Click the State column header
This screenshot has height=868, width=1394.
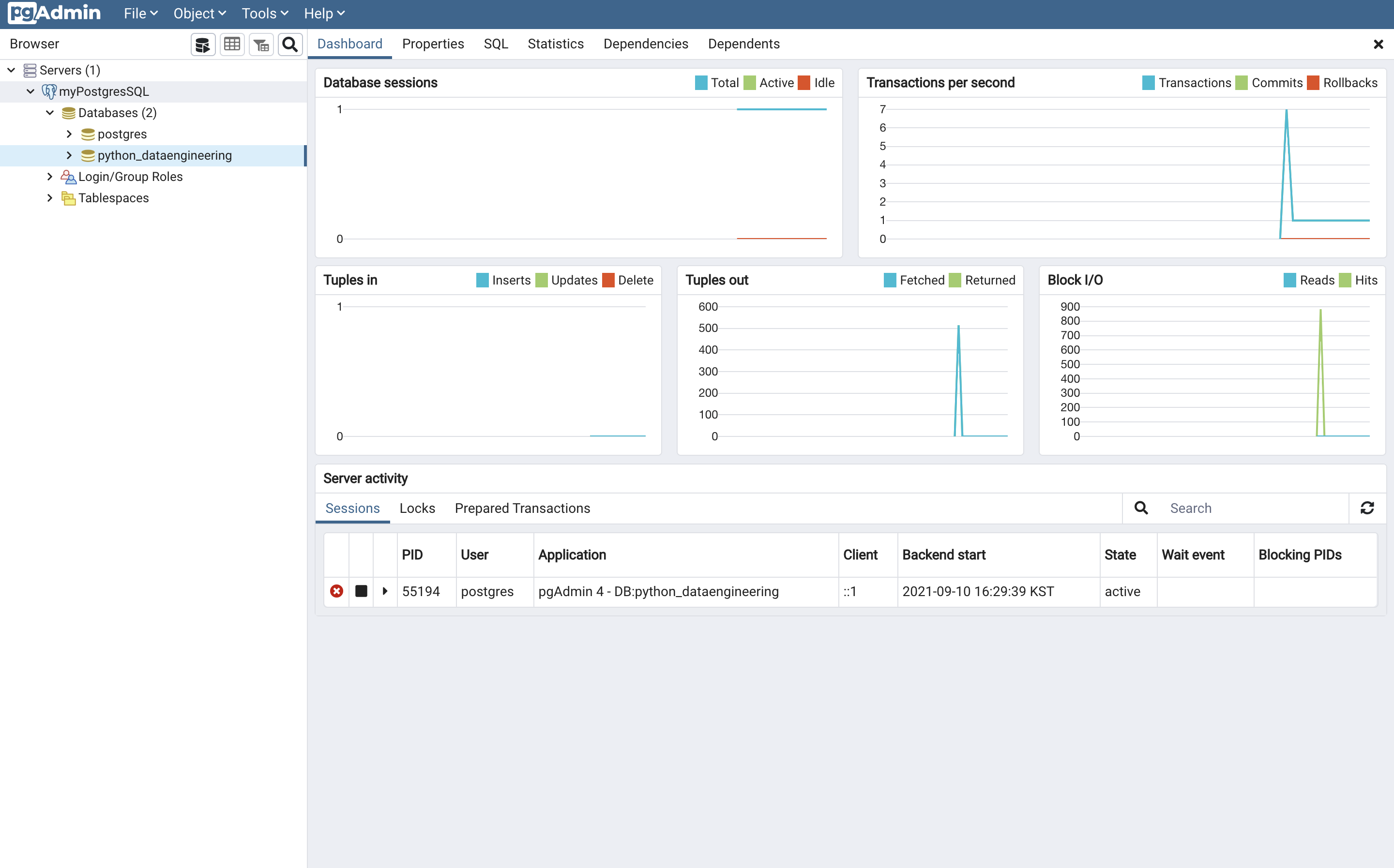(x=1128, y=554)
